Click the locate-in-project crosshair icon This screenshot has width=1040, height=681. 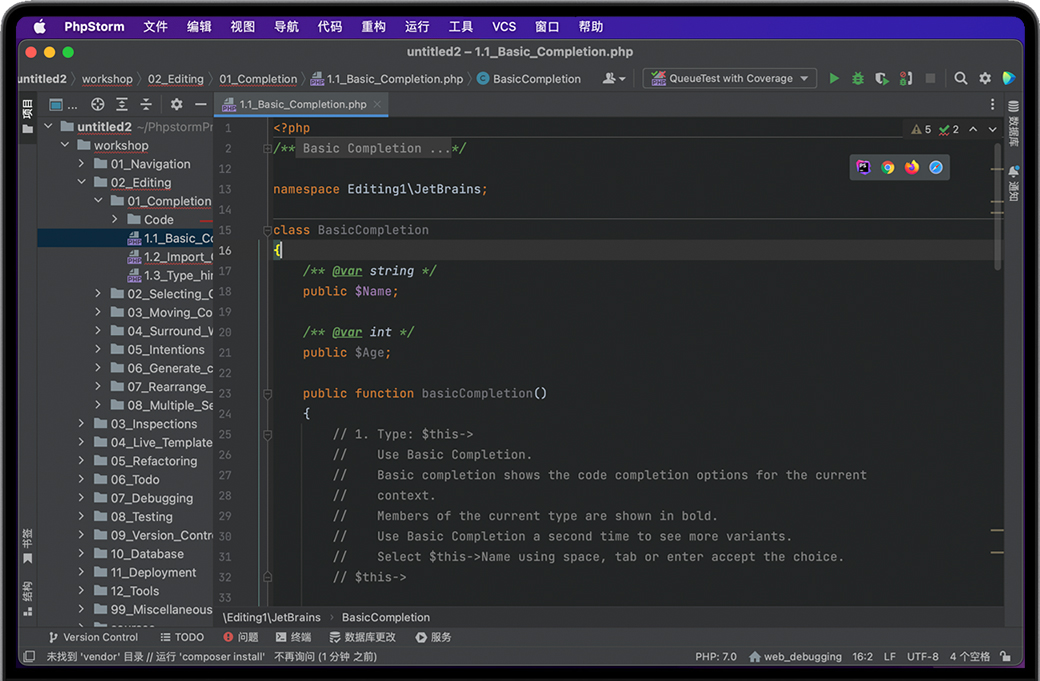click(x=98, y=104)
